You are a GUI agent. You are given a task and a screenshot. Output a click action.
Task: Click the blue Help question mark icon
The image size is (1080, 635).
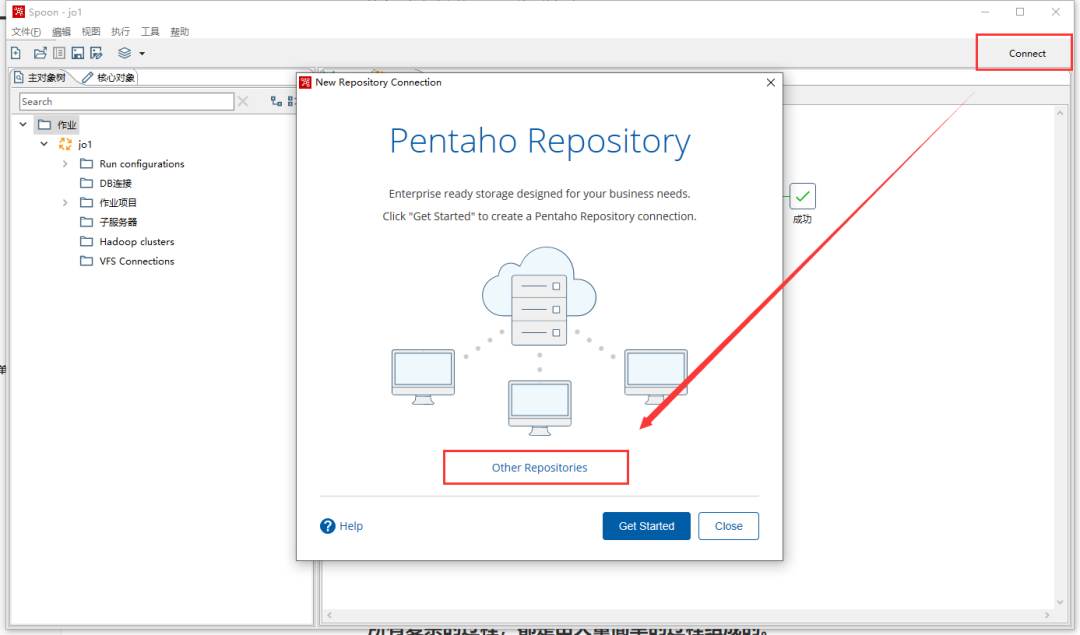[328, 526]
